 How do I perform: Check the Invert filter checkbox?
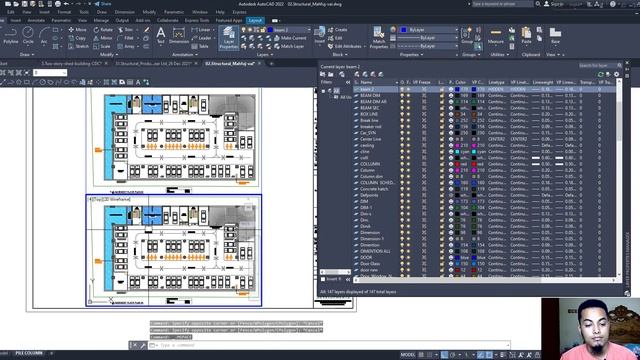323,279
